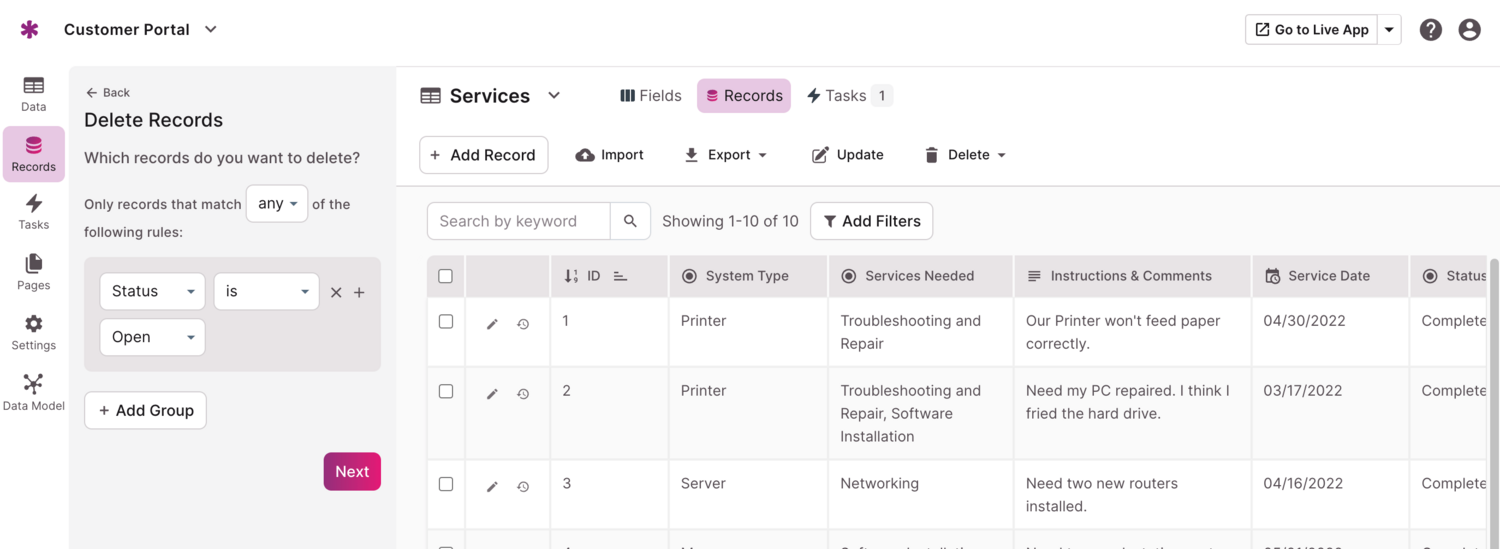Switch to the Tasks tab
Screen dimensions: 1500x549
point(837,96)
